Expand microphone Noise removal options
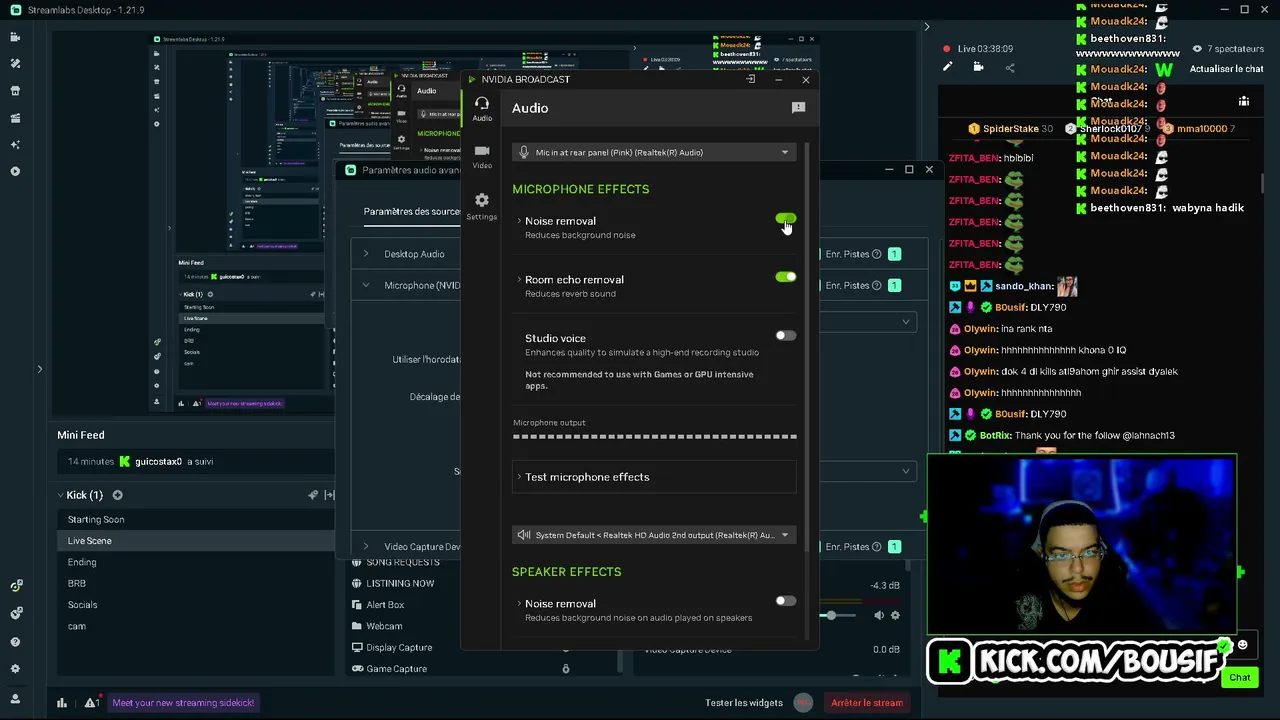1280x720 pixels. point(519,221)
